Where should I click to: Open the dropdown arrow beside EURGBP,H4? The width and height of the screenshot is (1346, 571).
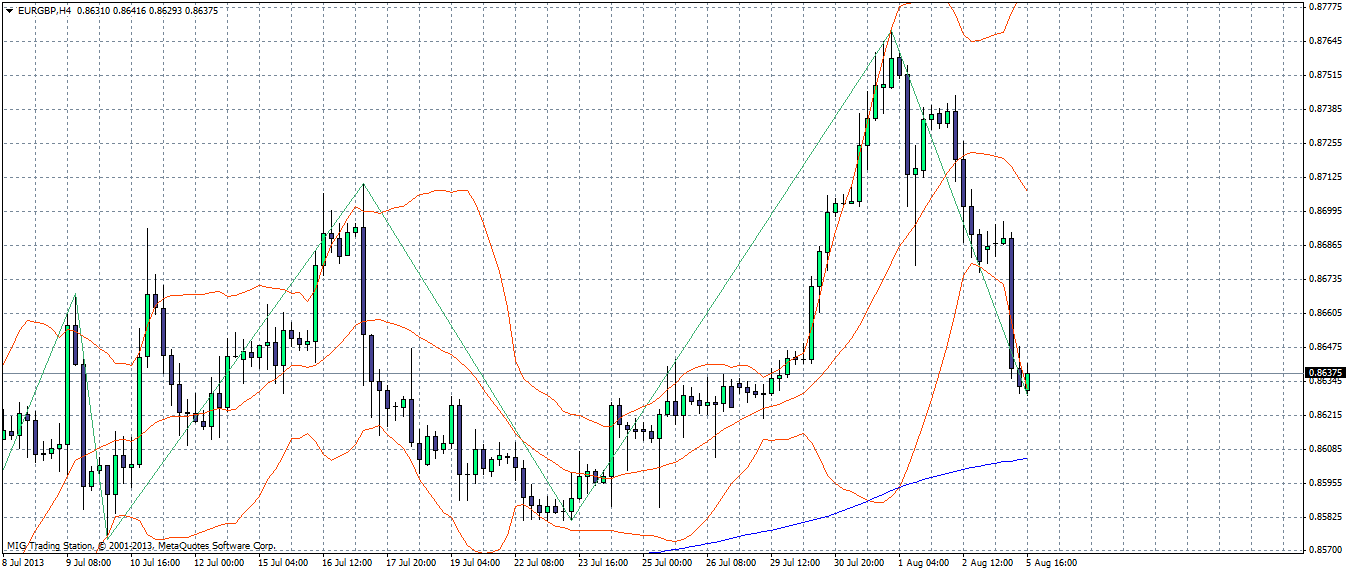pyautogui.click(x=8, y=9)
